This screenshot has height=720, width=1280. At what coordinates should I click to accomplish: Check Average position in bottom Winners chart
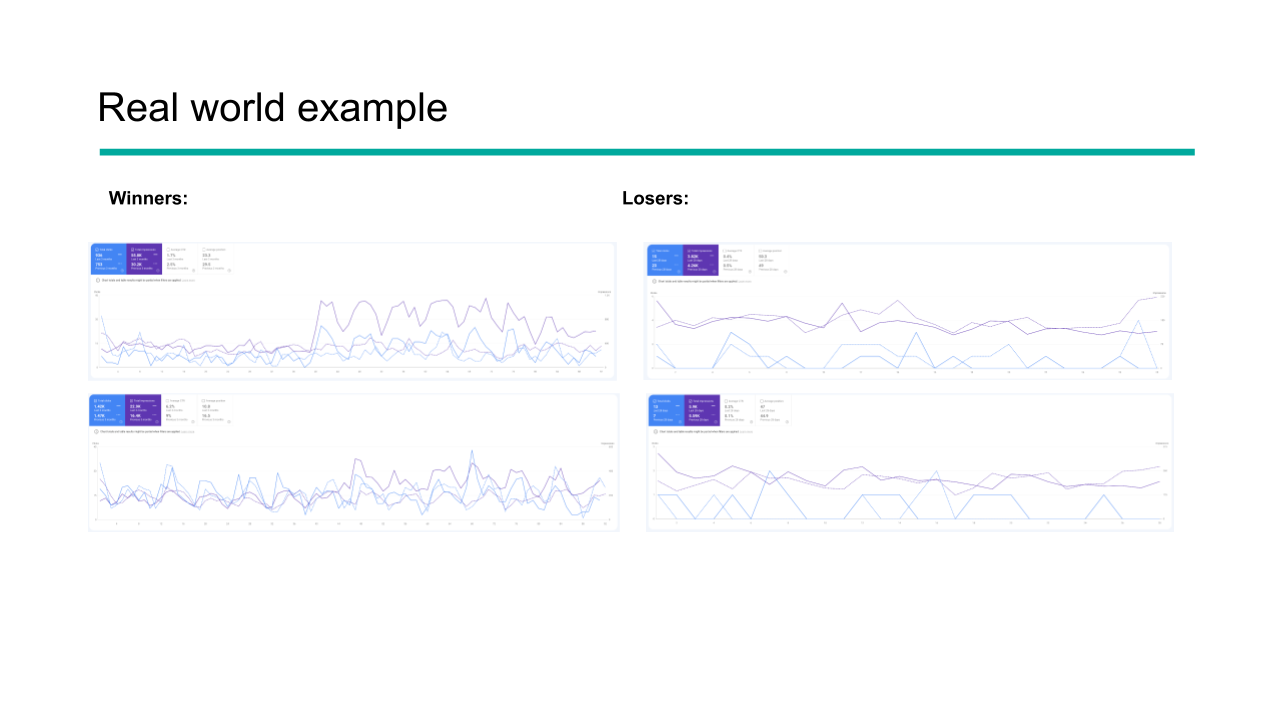click(x=203, y=400)
